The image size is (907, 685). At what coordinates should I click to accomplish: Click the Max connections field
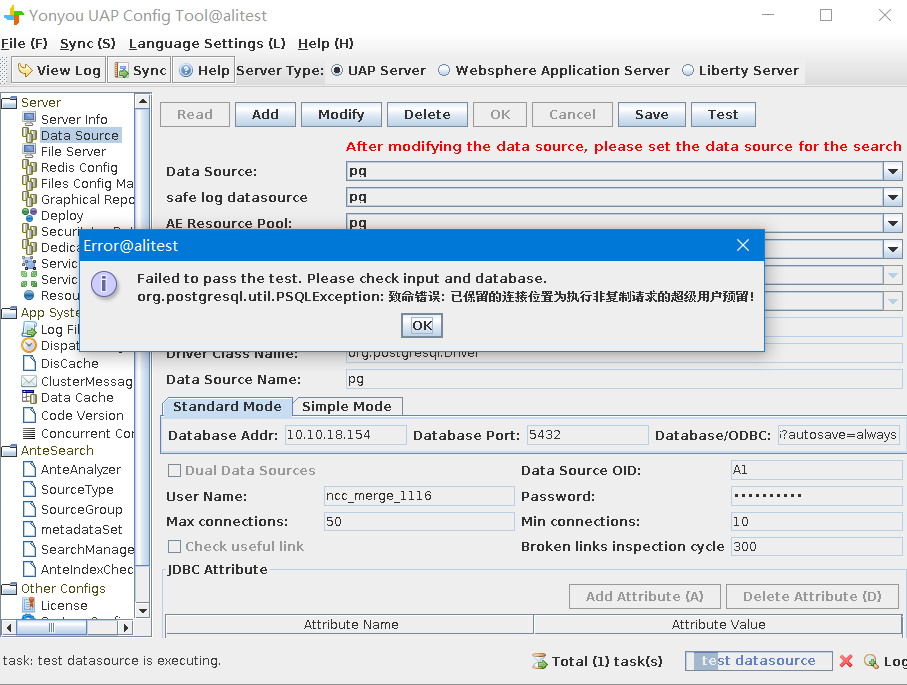coord(419,521)
